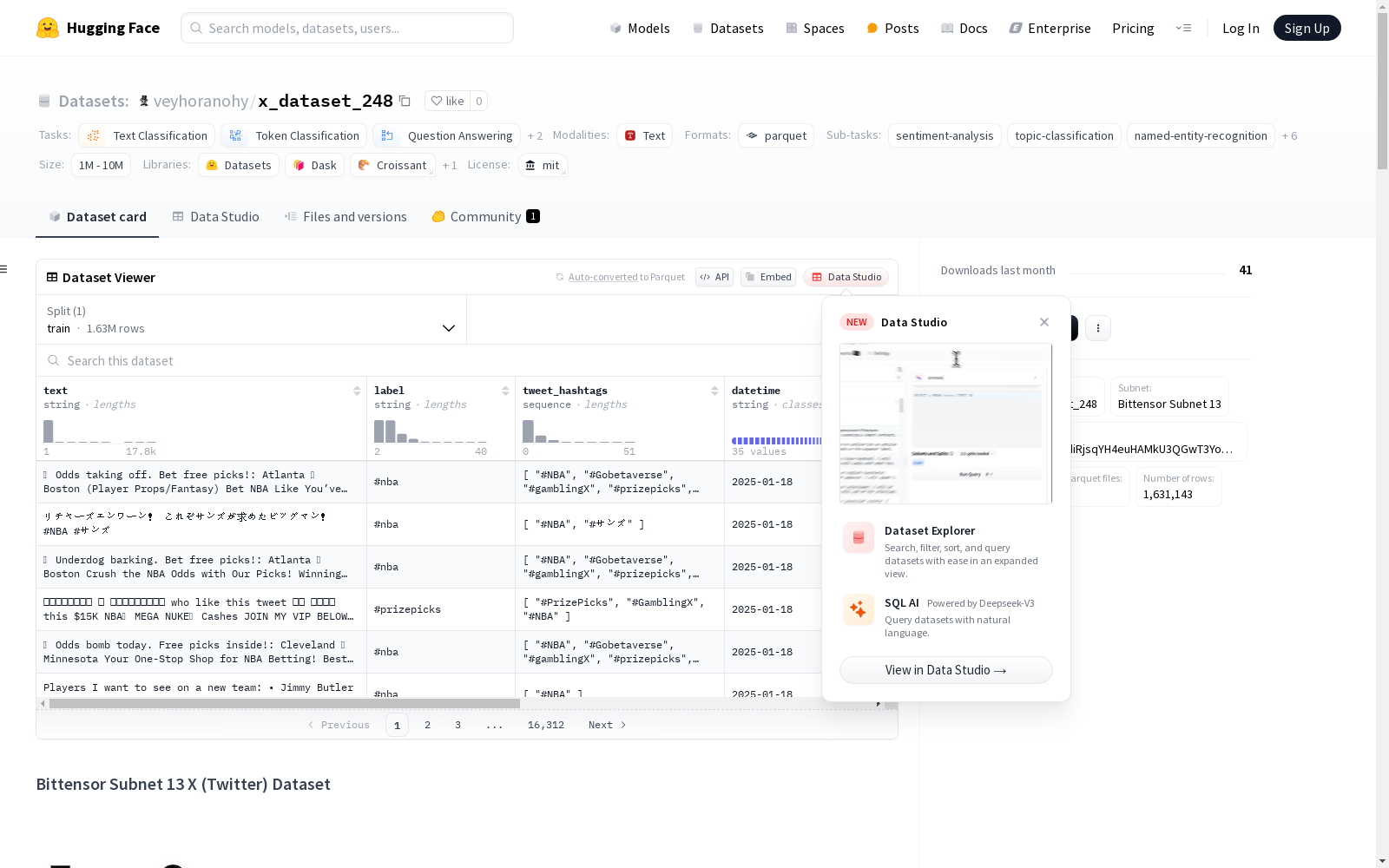The height and width of the screenshot is (868, 1389).
Task: Select the 1M - 10M size tag
Action: tap(101, 165)
